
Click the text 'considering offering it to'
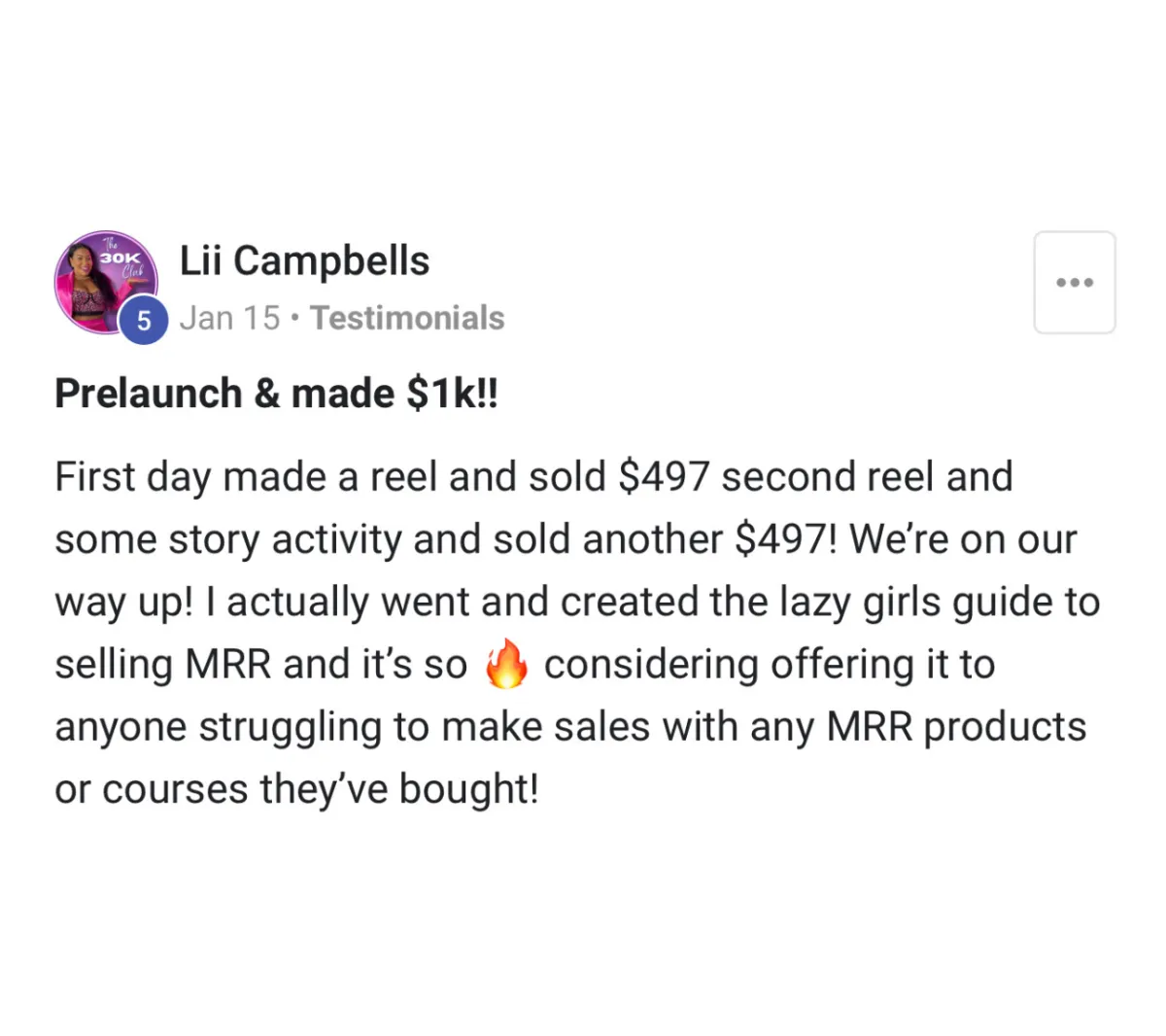[x=770, y=665]
